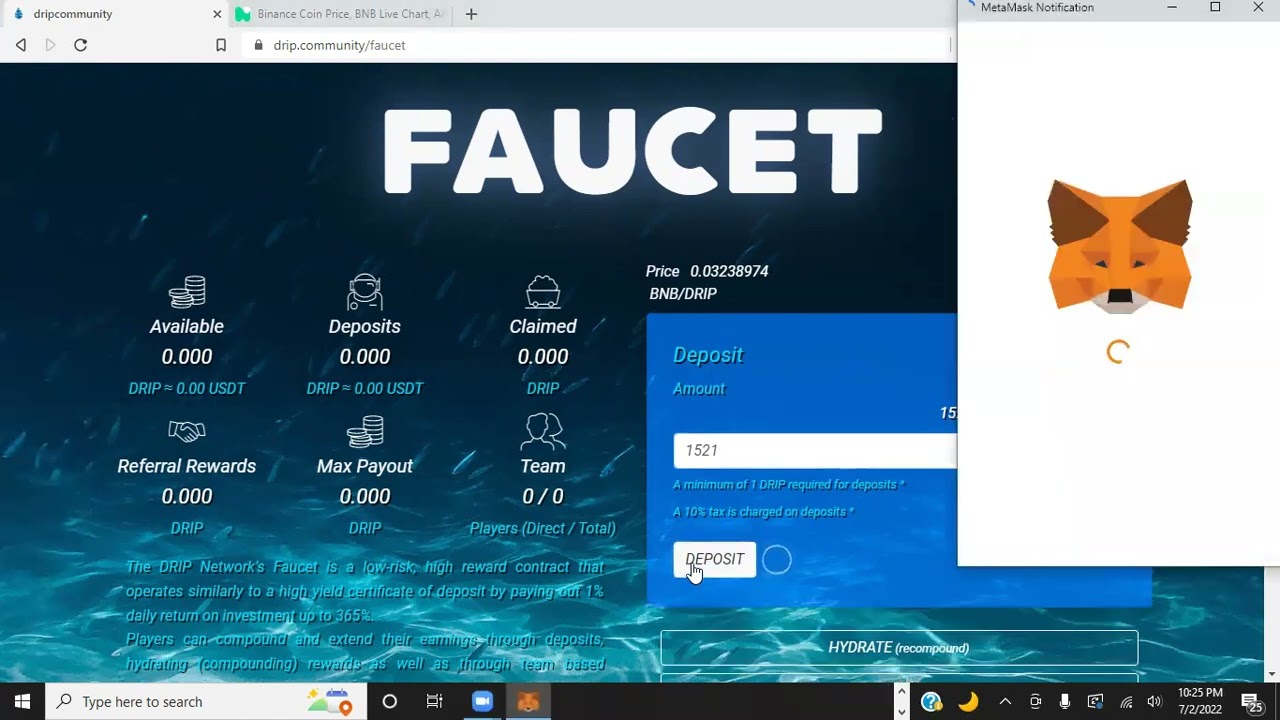Screen dimensions: 1280x720
Task: Click the browser back arrow
Action: point(21,45)
